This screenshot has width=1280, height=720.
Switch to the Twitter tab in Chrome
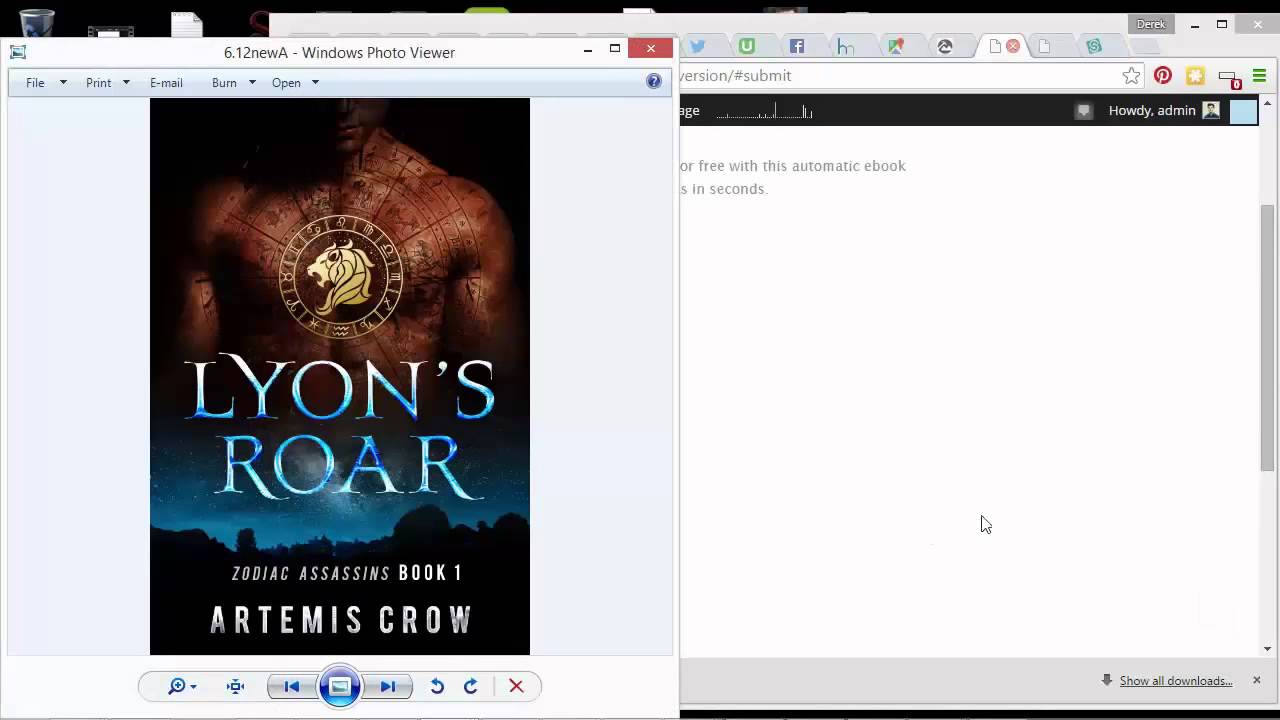pyautogui.click(x=698, y=46)
